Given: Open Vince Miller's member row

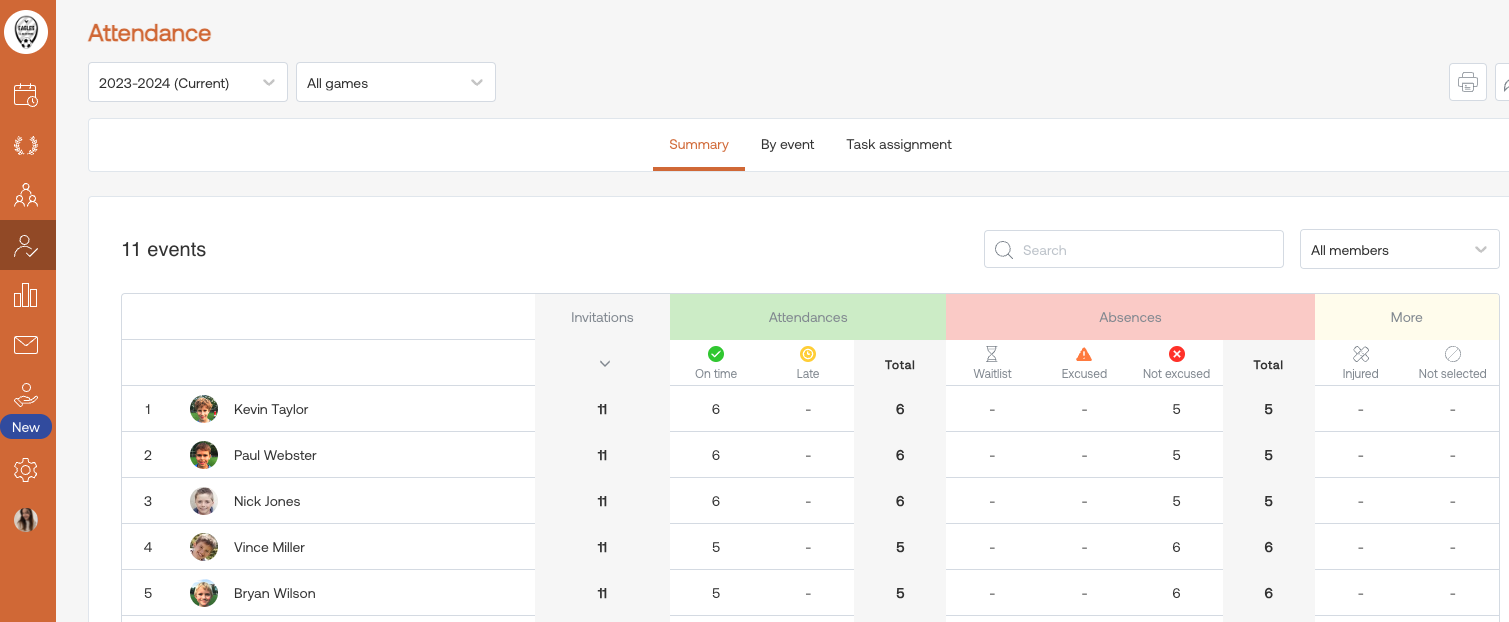Looking at the screenshot, I should [269, 547].
